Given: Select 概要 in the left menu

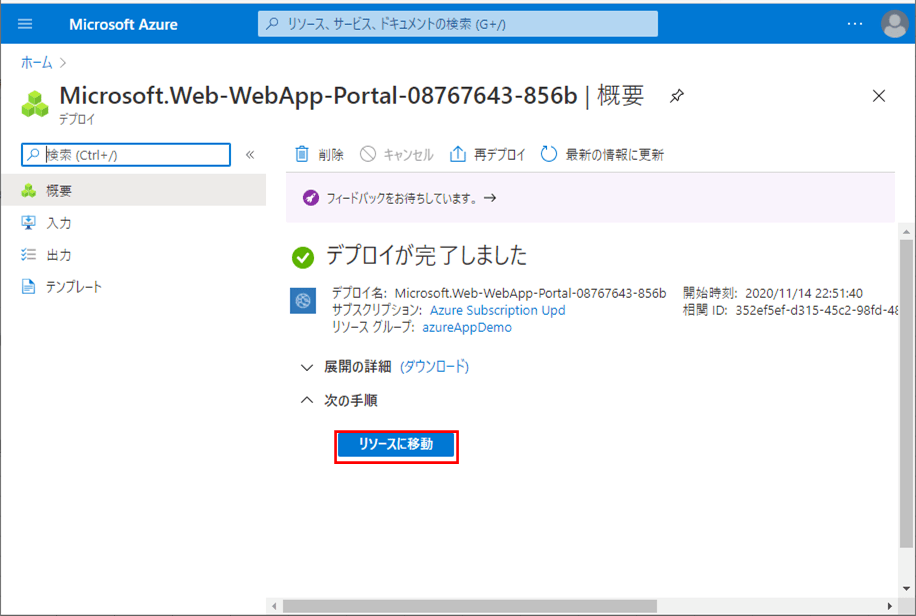Looking at the screenshot, I should tap(59, 190).
